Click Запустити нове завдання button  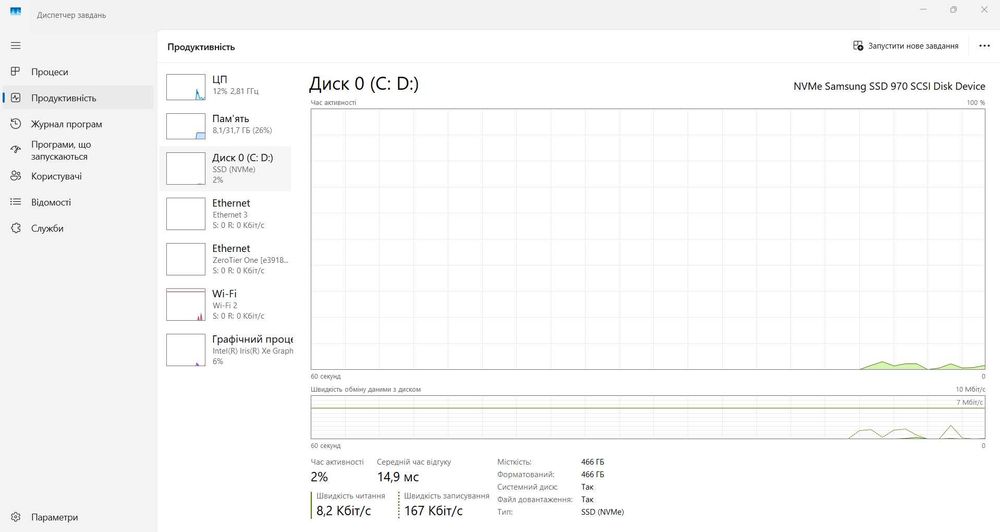pos(906,46)
